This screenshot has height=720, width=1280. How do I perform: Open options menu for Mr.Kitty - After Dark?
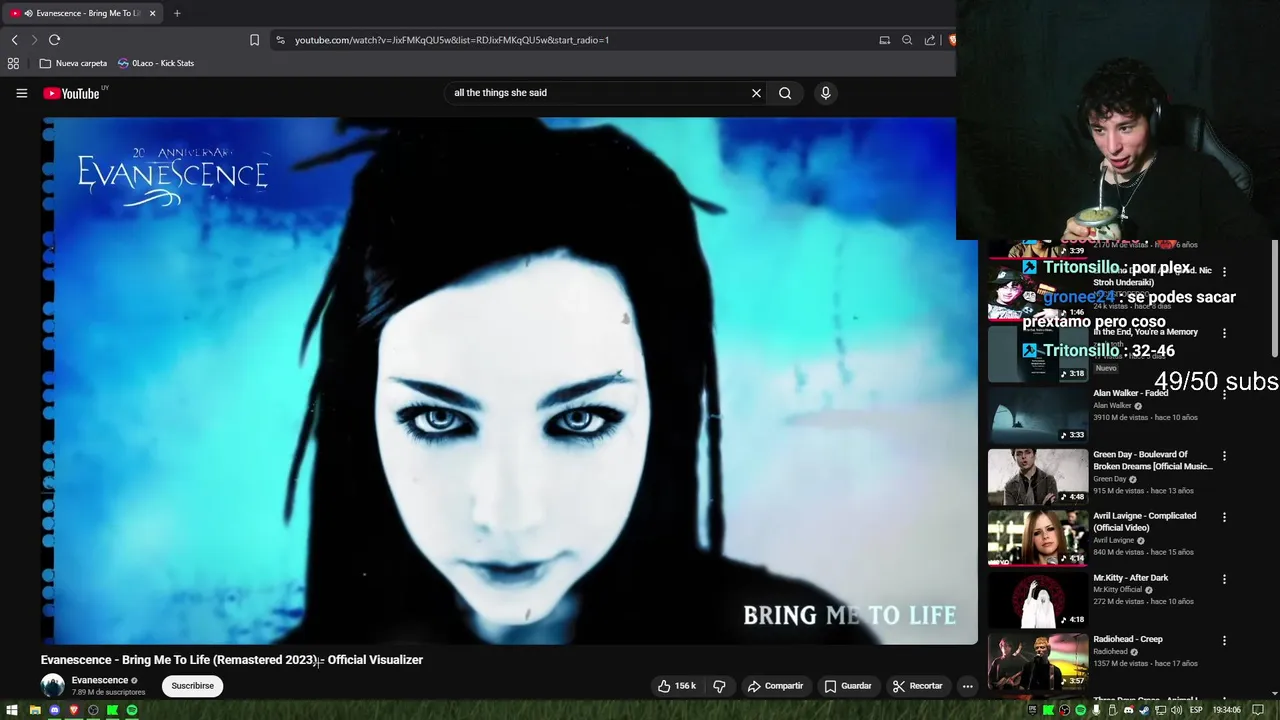(1224, 579)
